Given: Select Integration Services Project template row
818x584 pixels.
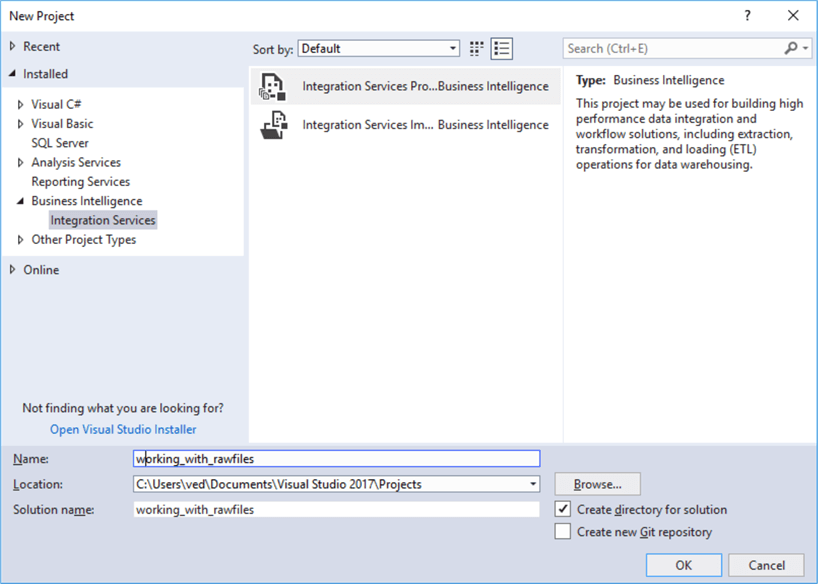Looking at the screenshot, I should click(405, 87).
